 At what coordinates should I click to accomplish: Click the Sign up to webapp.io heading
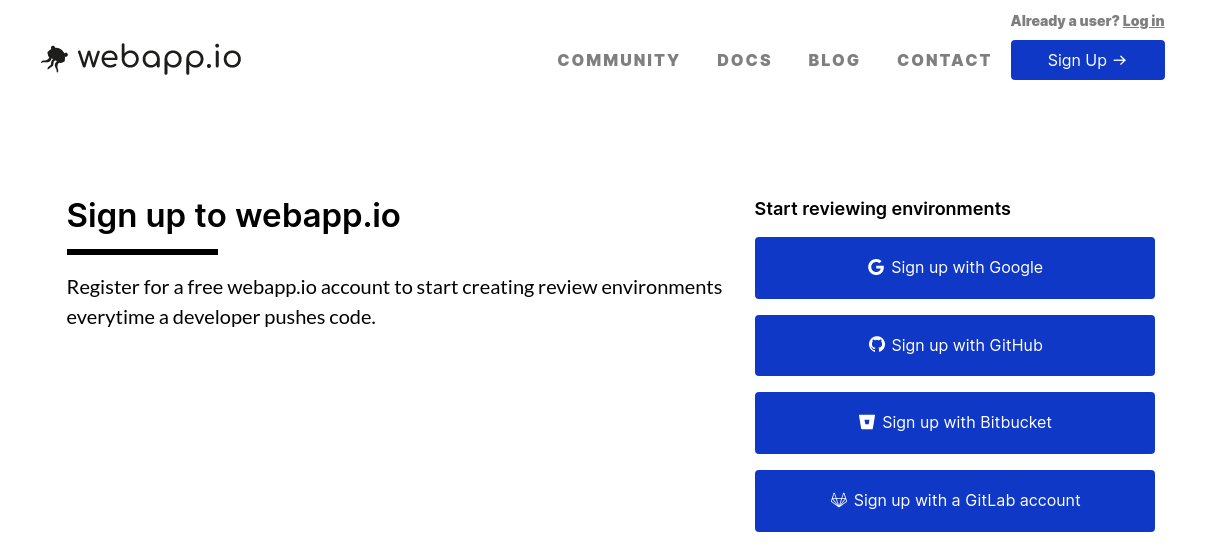pyautogui.click(x=233, y=215)
